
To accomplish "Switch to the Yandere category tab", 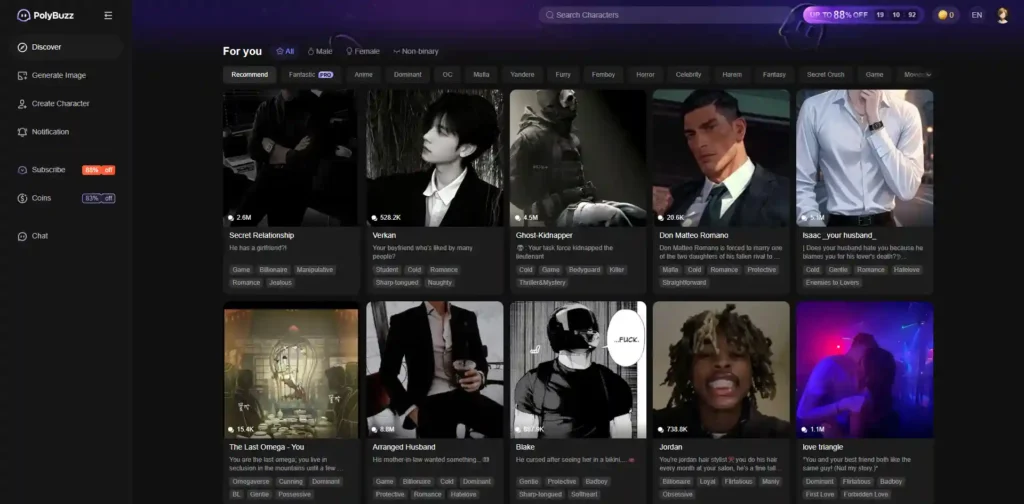I will point(522,75).
